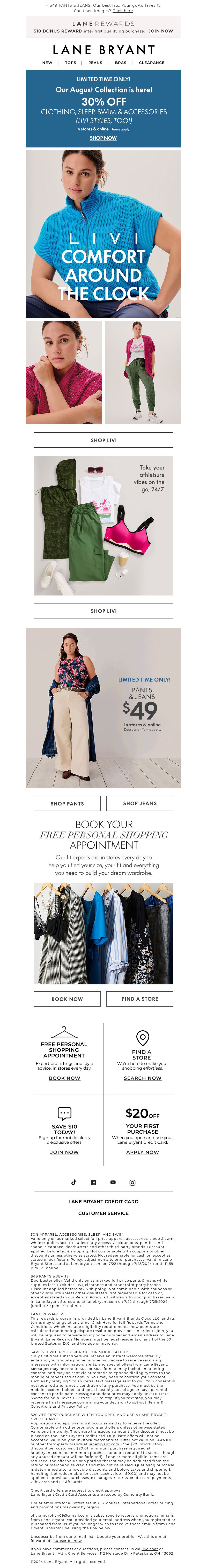
Task: Open the TOPS navigation item
Action: (71, 63)
